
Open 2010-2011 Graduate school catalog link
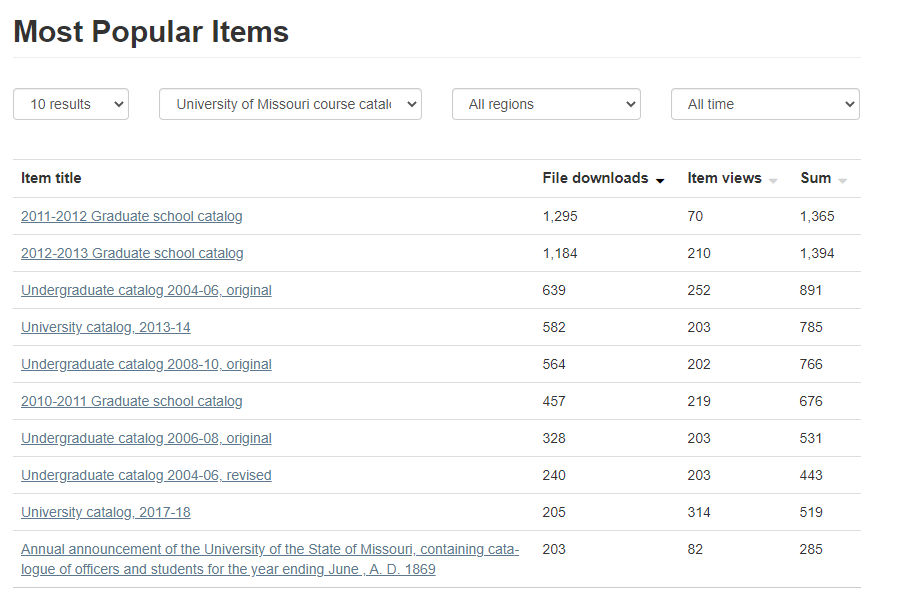131,401
